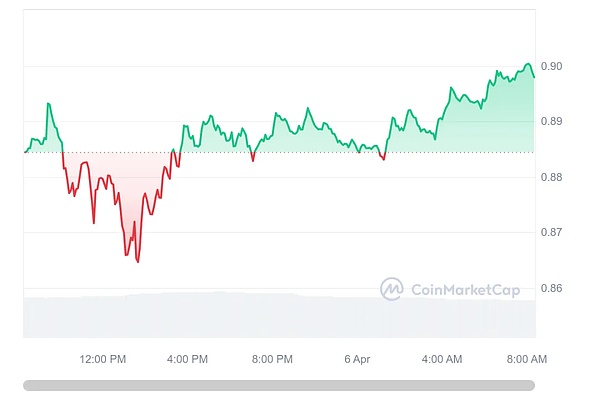This screenshot has width=600, height=400.
Task: Click the CoinMarketCap watermark text
Action: (x=465, y=290)
